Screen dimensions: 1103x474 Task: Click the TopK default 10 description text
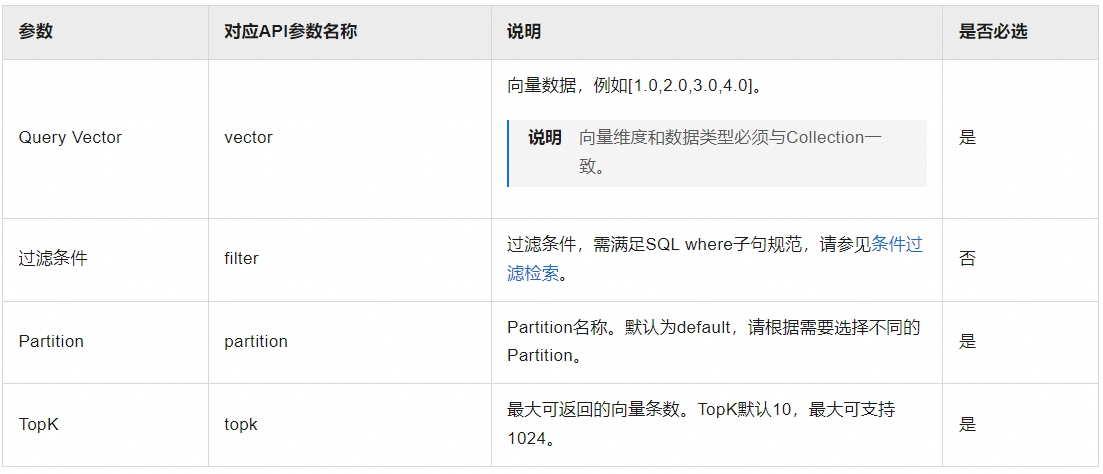tap(700, 410)
